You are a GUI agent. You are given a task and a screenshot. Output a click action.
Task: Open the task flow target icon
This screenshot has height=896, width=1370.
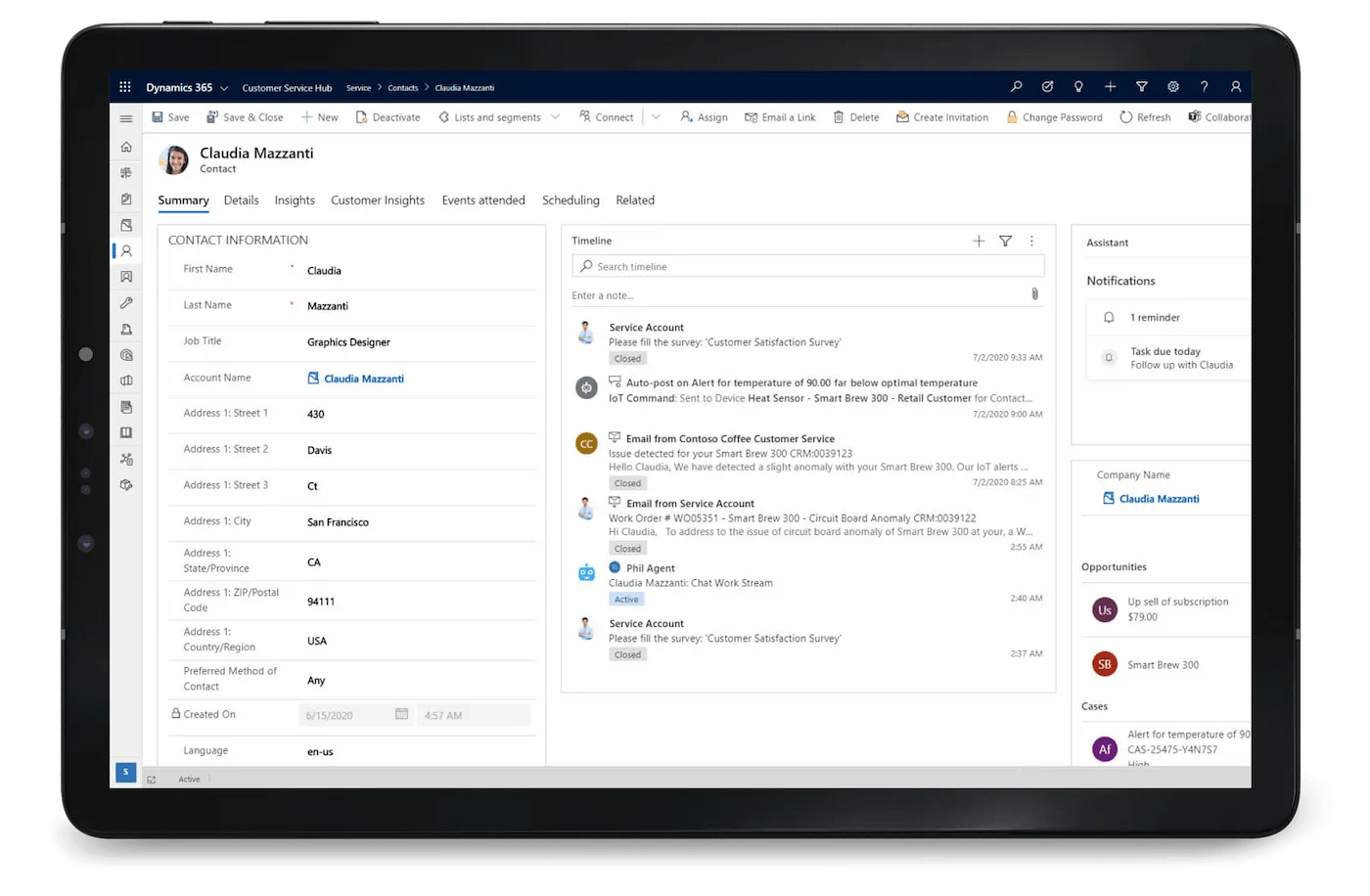pos(1048,87)
